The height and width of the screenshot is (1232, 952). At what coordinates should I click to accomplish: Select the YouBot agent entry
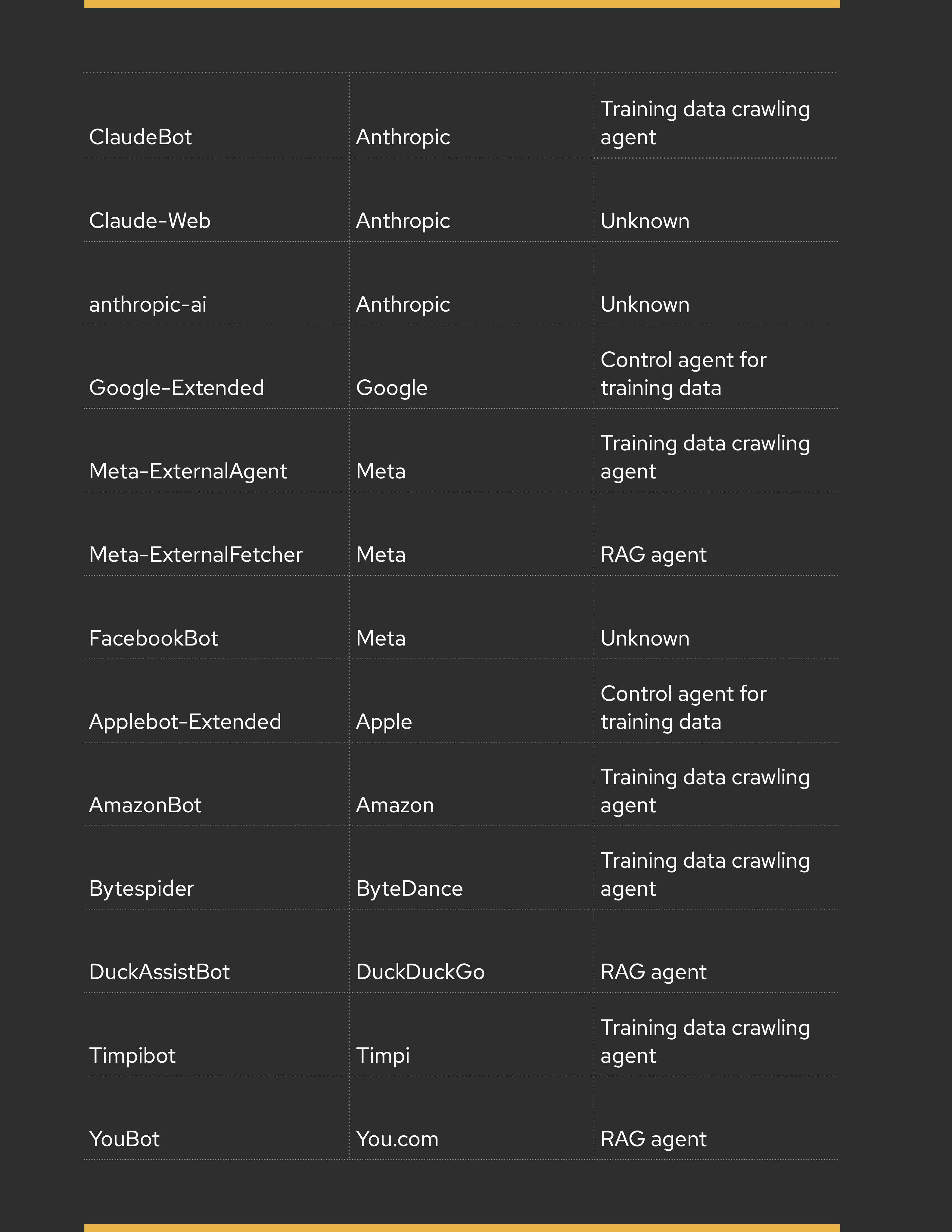point(124,1139)
